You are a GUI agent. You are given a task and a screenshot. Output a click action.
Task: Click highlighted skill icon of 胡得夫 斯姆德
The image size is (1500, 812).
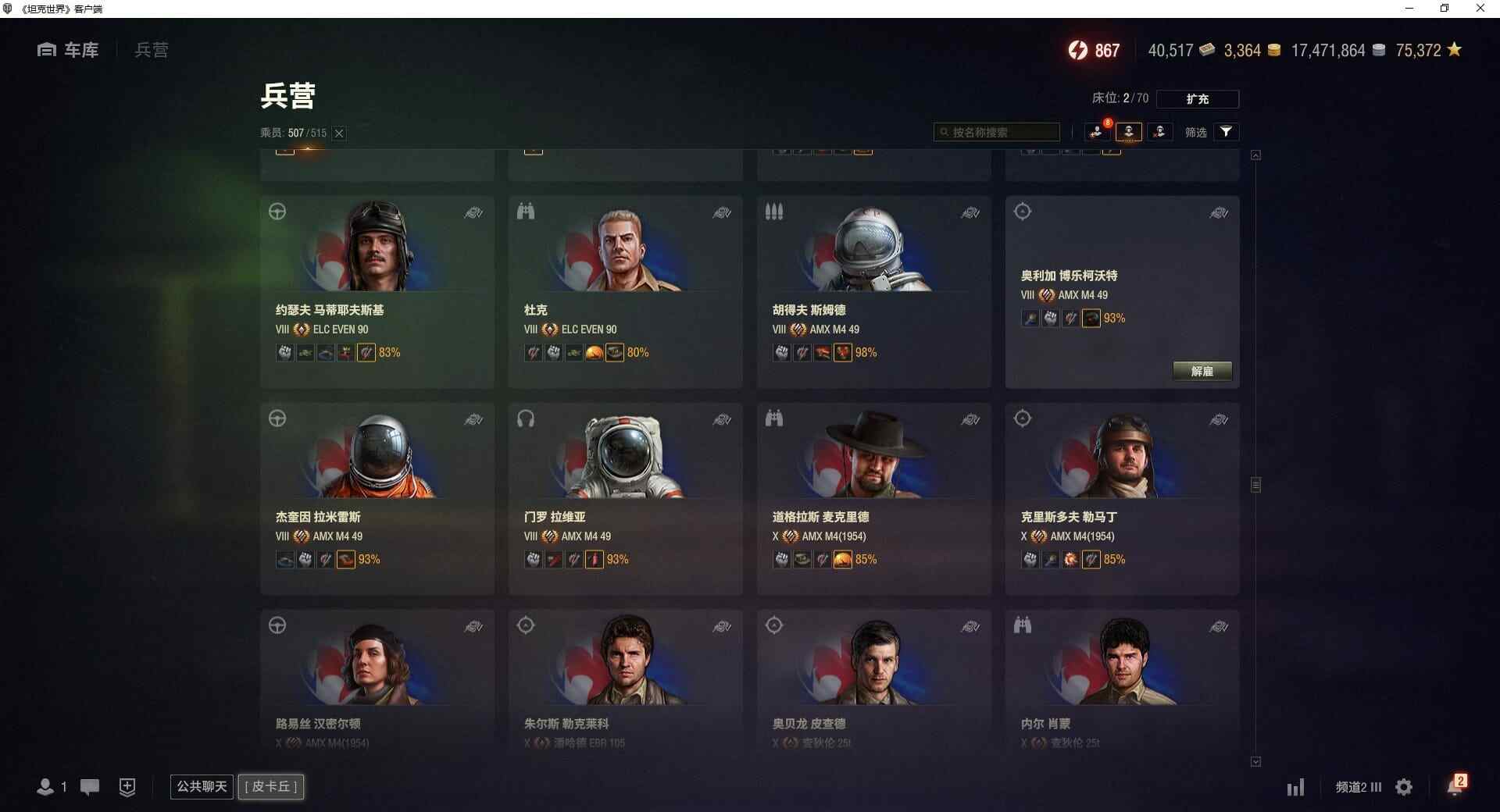pos(842,353)
